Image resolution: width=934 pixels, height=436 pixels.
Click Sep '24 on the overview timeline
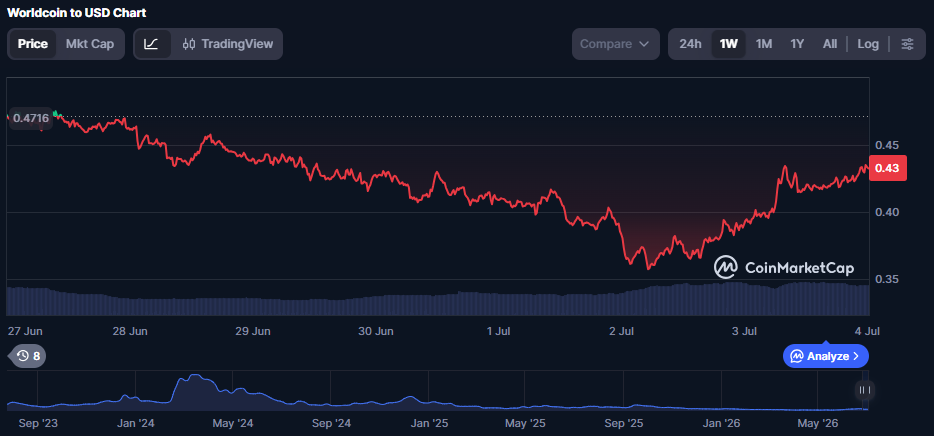[x=331, y=423]
